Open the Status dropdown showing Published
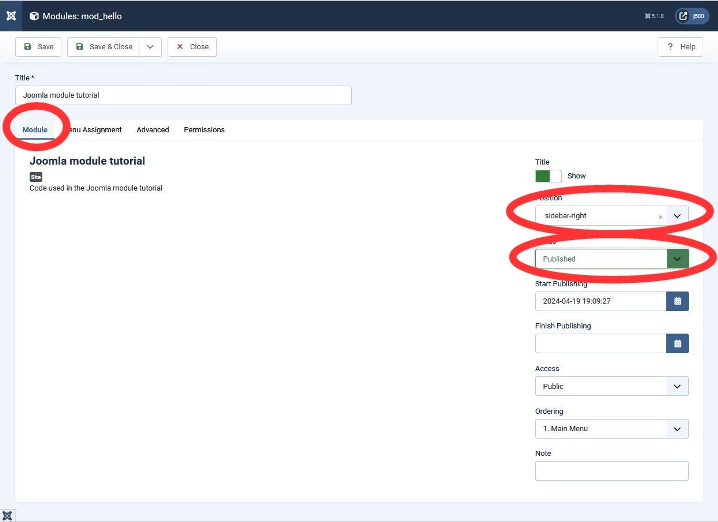The height and width of the screenshot is (522, 718). [677, 259]
